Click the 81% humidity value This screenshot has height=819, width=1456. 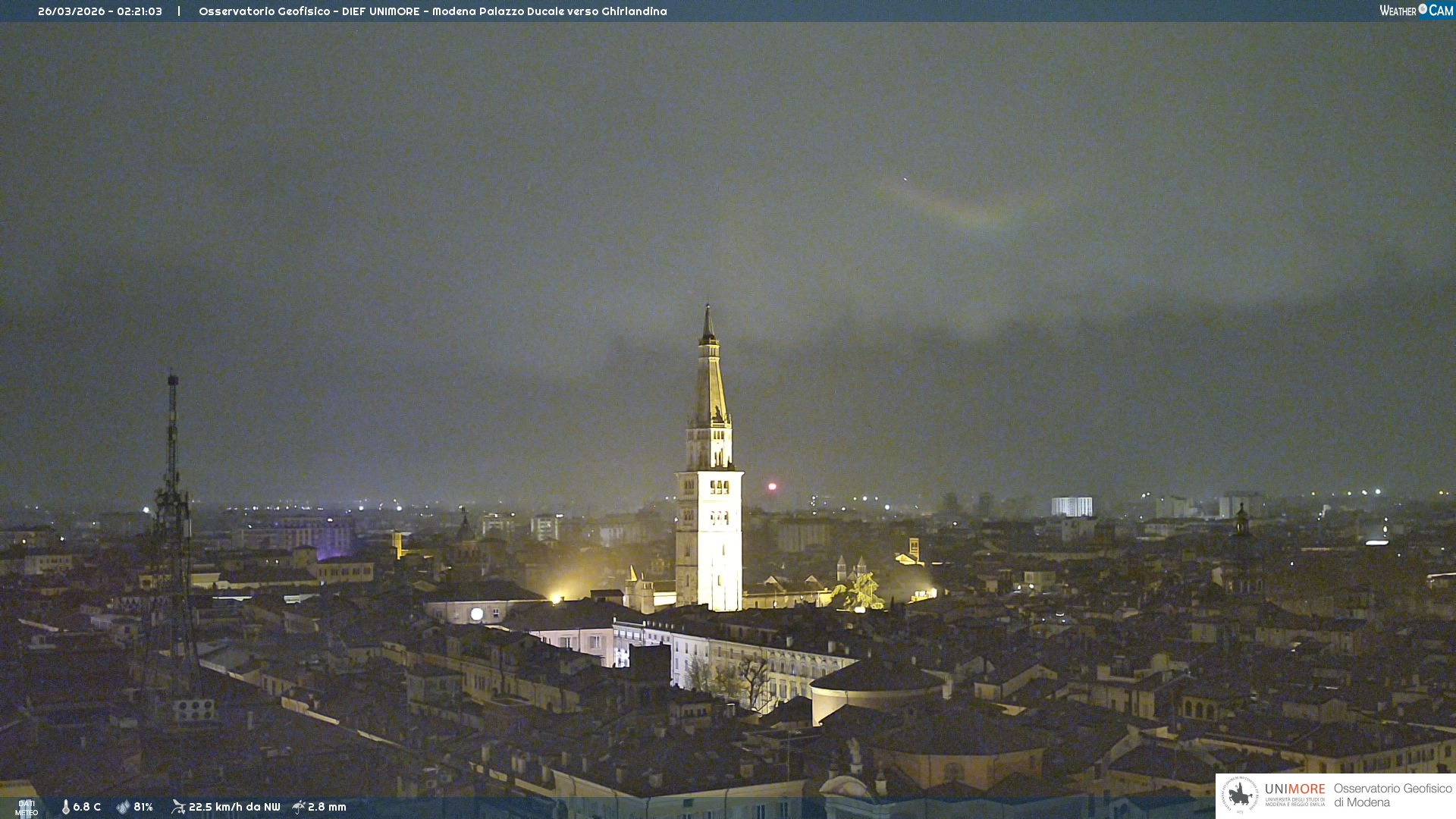pos(143,807)
